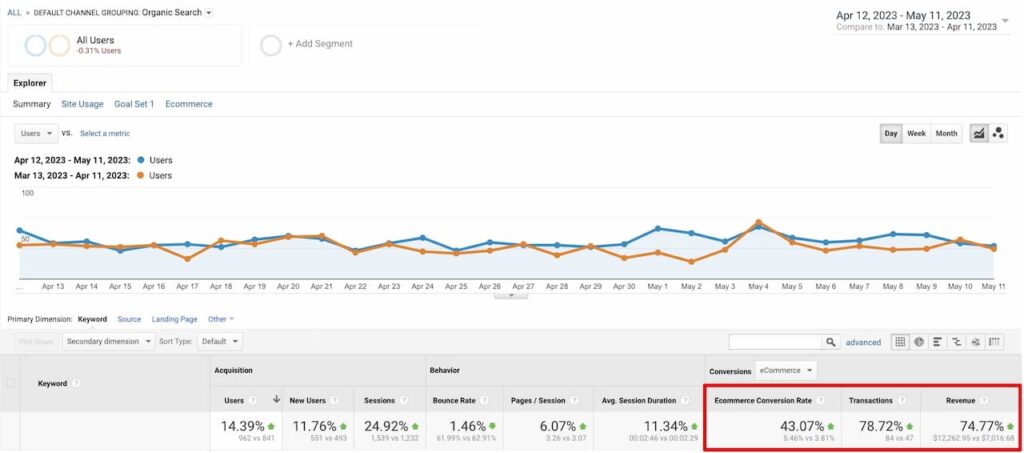Switch to the Site Usage tab
The width and height of the screenshot is (1024, 453).
82,104
